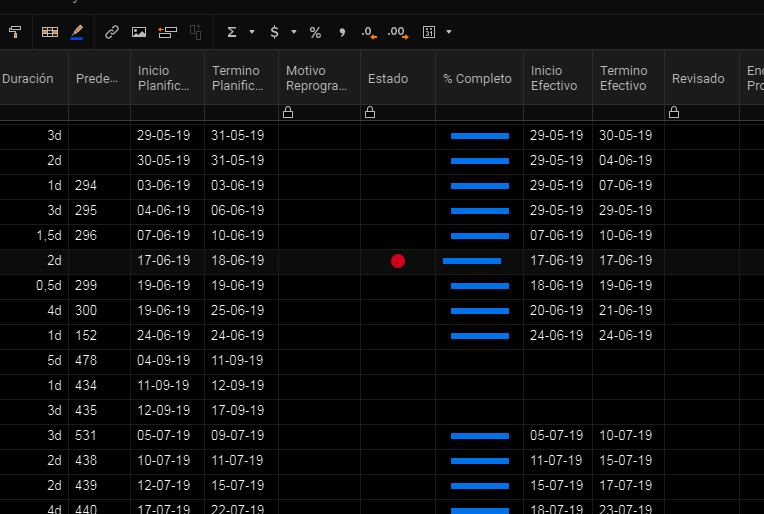Open the Sum functions icon

coord(232,32)
